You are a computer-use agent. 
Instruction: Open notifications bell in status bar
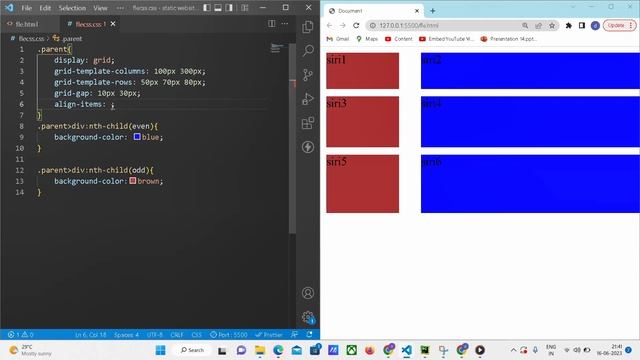(309, 335)
